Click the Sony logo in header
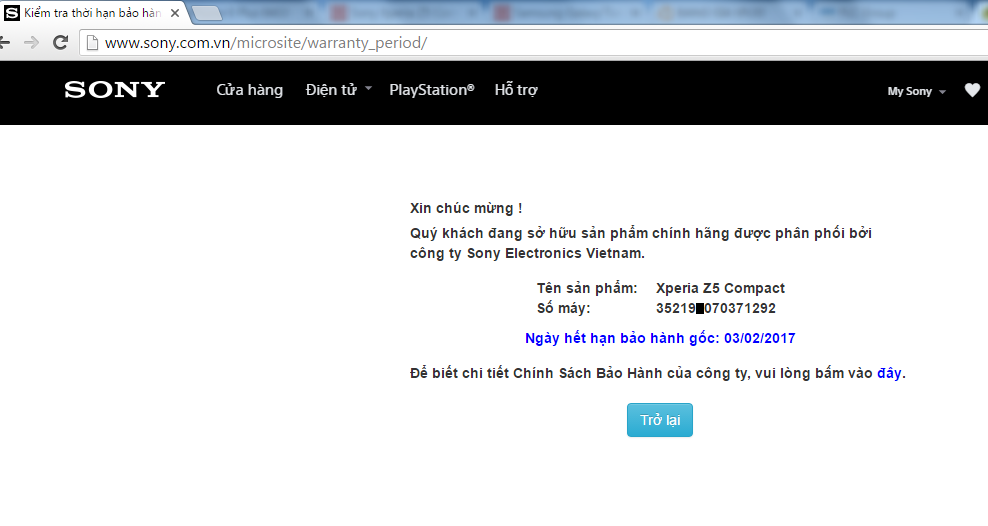The width and height of the screenshot is (988, 526). click(114, 90)
